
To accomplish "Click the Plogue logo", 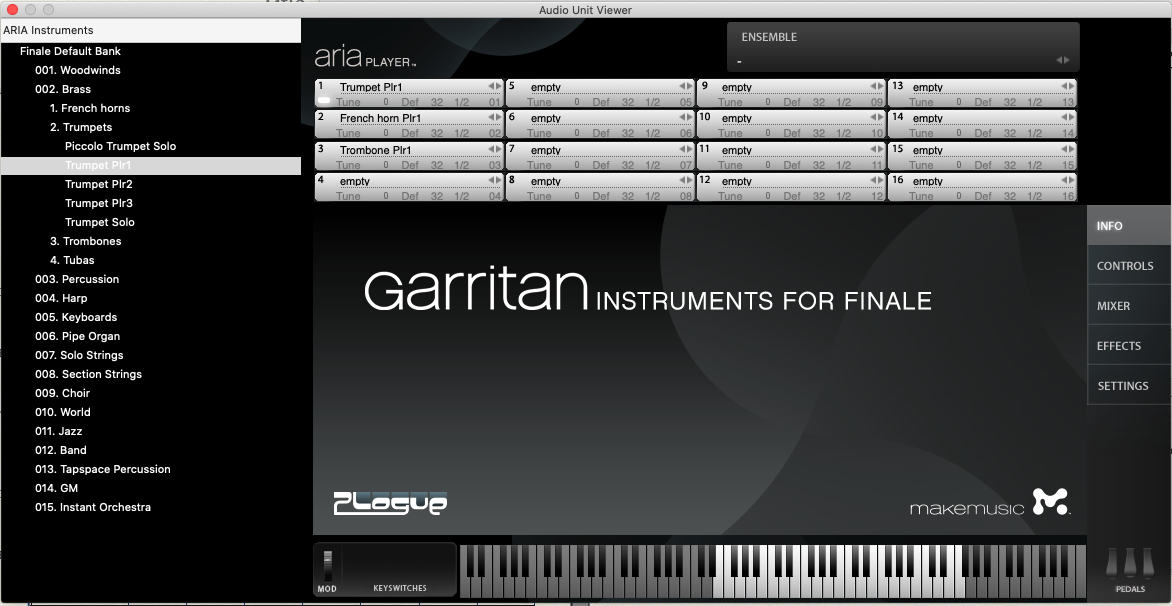I will click(389, 503).
